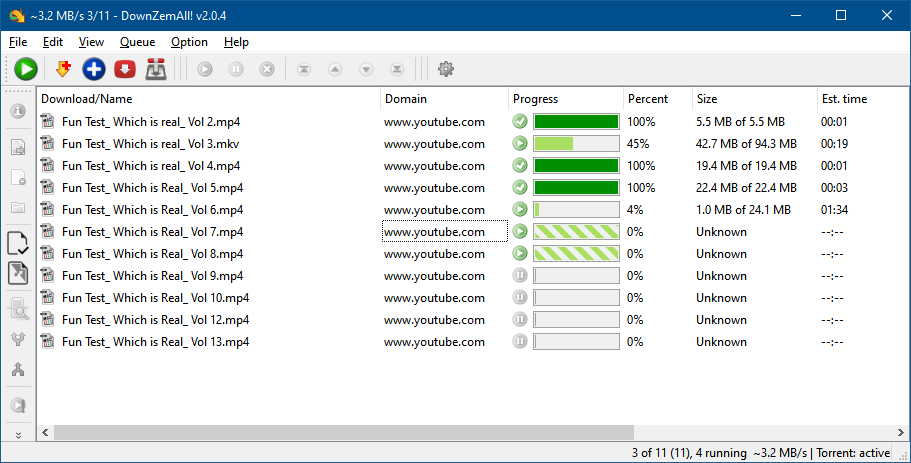Click the paused status icon for Vol 13.mp4
The height and width of the screenshot is (463, 911).
tap(520, 342)
